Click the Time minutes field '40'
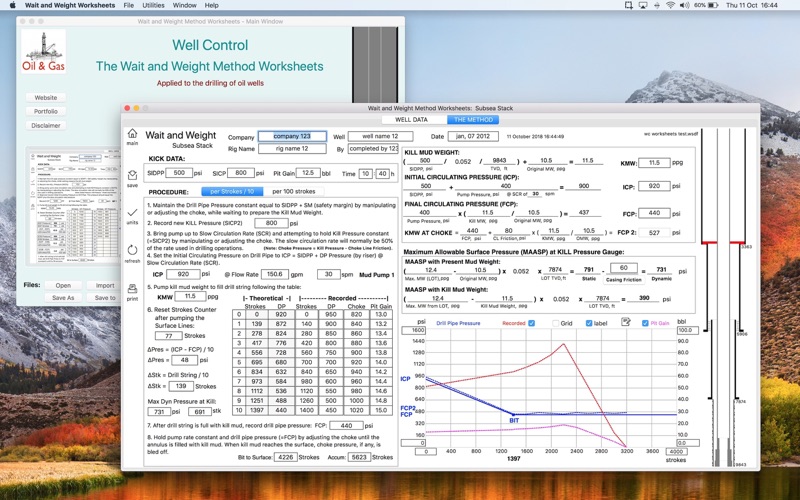 pyautogui.click(x=383, y=173)
